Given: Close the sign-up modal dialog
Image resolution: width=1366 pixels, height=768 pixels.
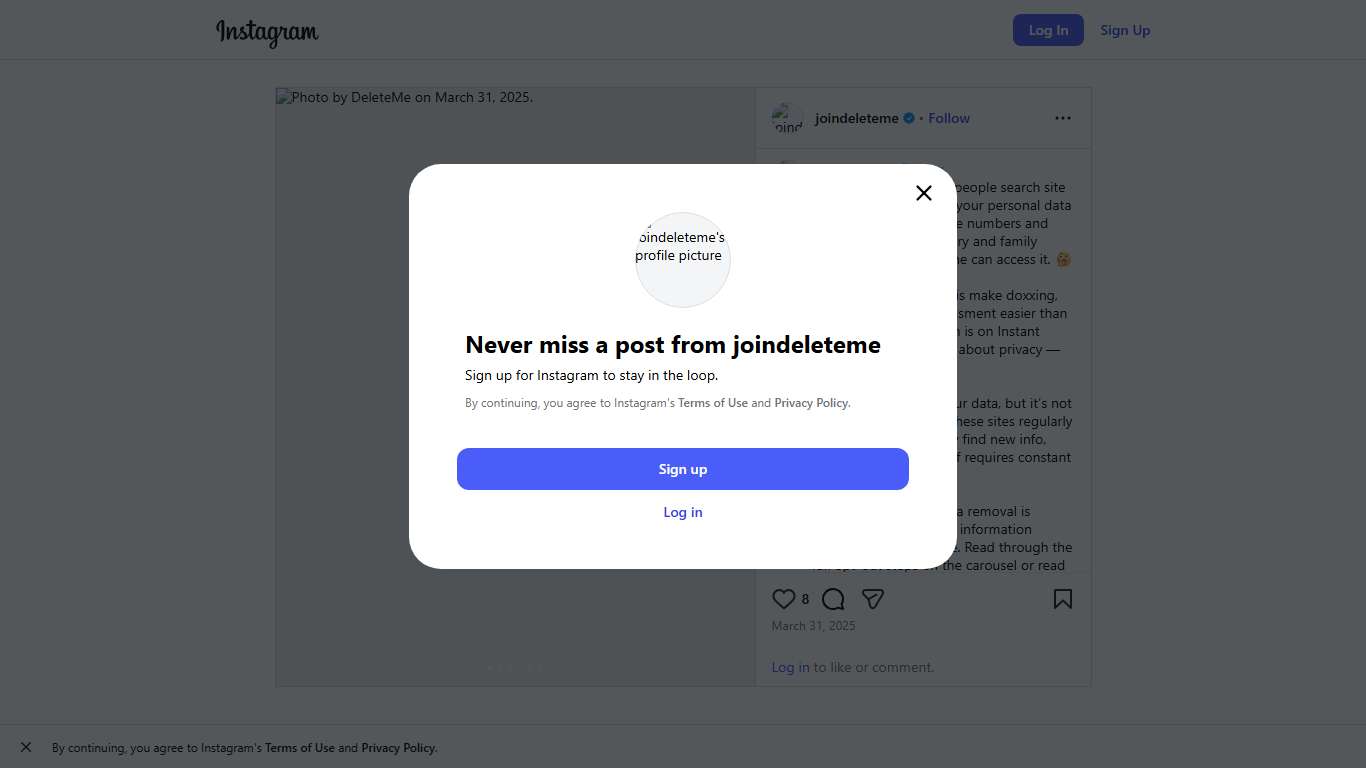Looking at the screenshot, I should click(x=924, y=193).
